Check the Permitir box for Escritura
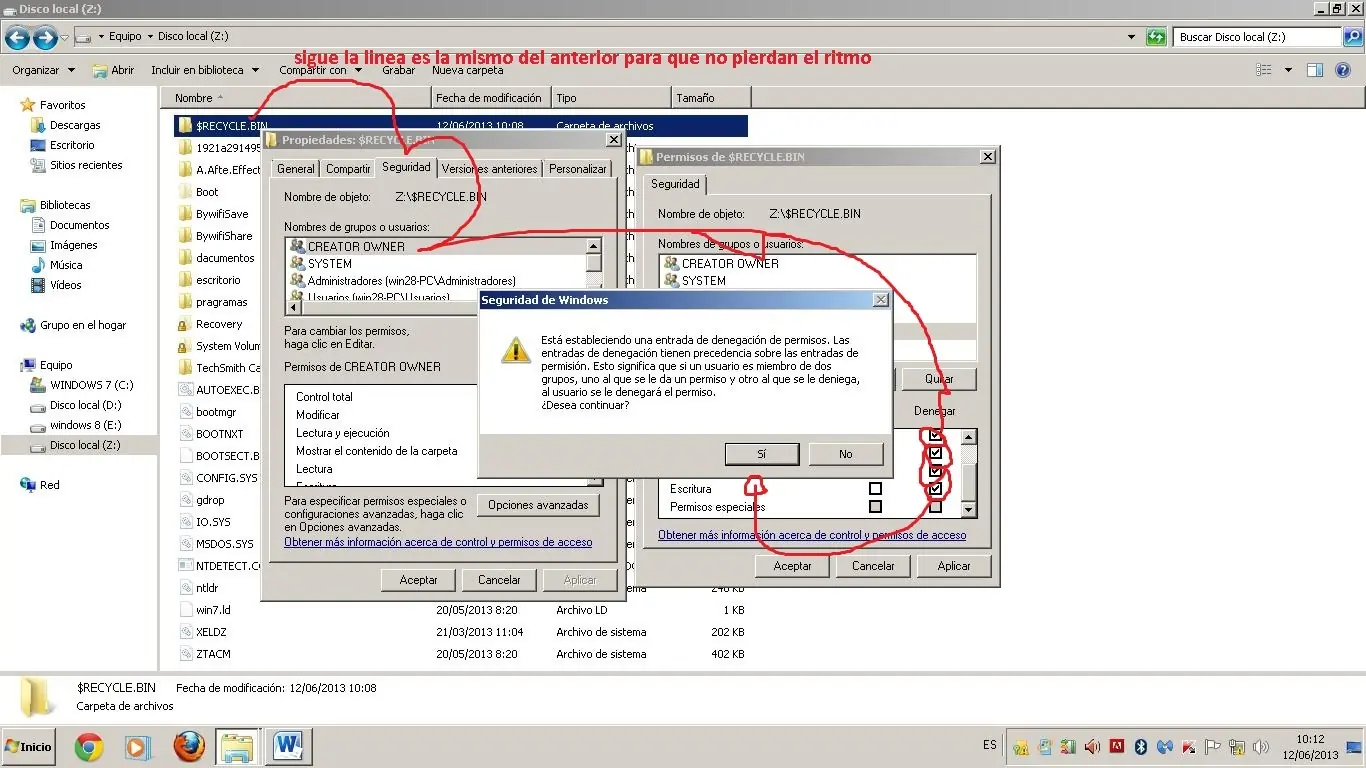 pyautogui.click(x=875, y=489)
